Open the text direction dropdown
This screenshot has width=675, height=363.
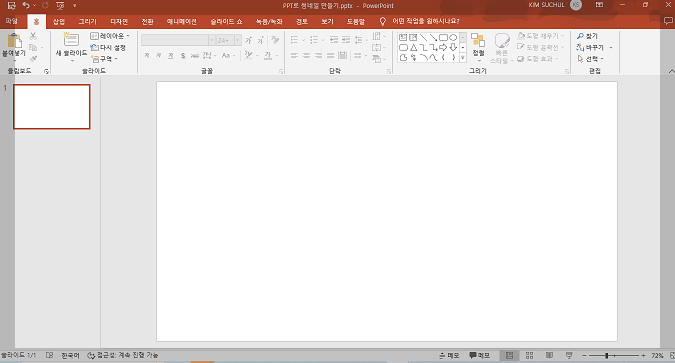click(379, 36)
